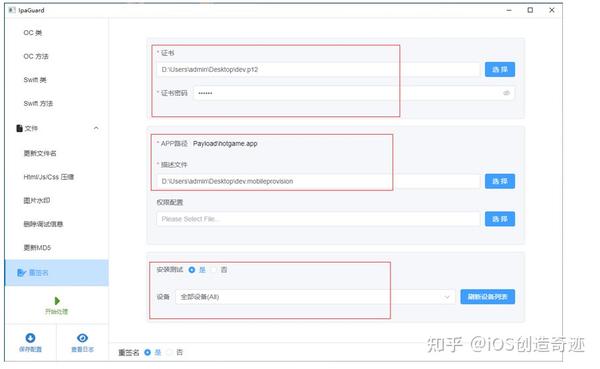
Task: Click the IpaGuard app icon in title bar
Action: click(12, 10)
